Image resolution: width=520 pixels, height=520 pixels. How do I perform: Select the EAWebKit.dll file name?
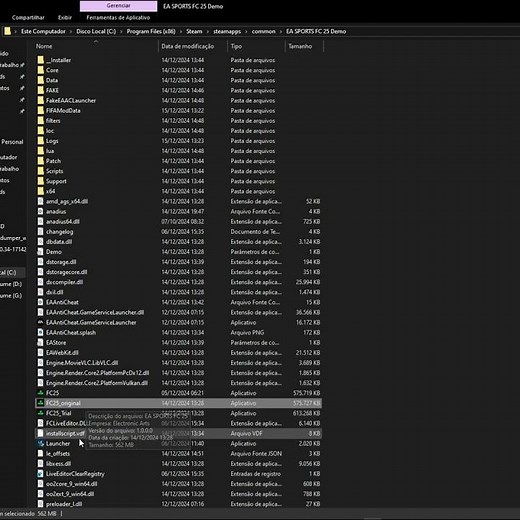[x=62, y=353]
